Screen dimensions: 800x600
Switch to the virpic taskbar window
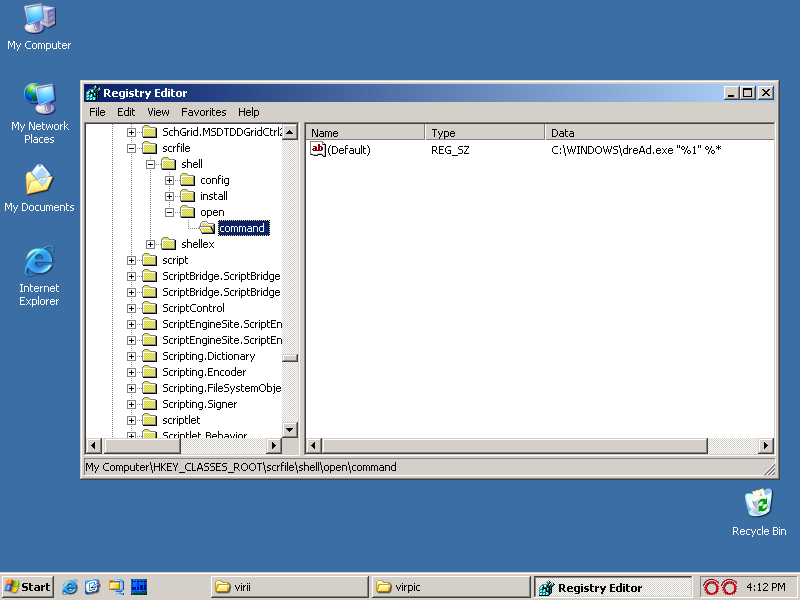pyautogui.click(x=451, y=587)
